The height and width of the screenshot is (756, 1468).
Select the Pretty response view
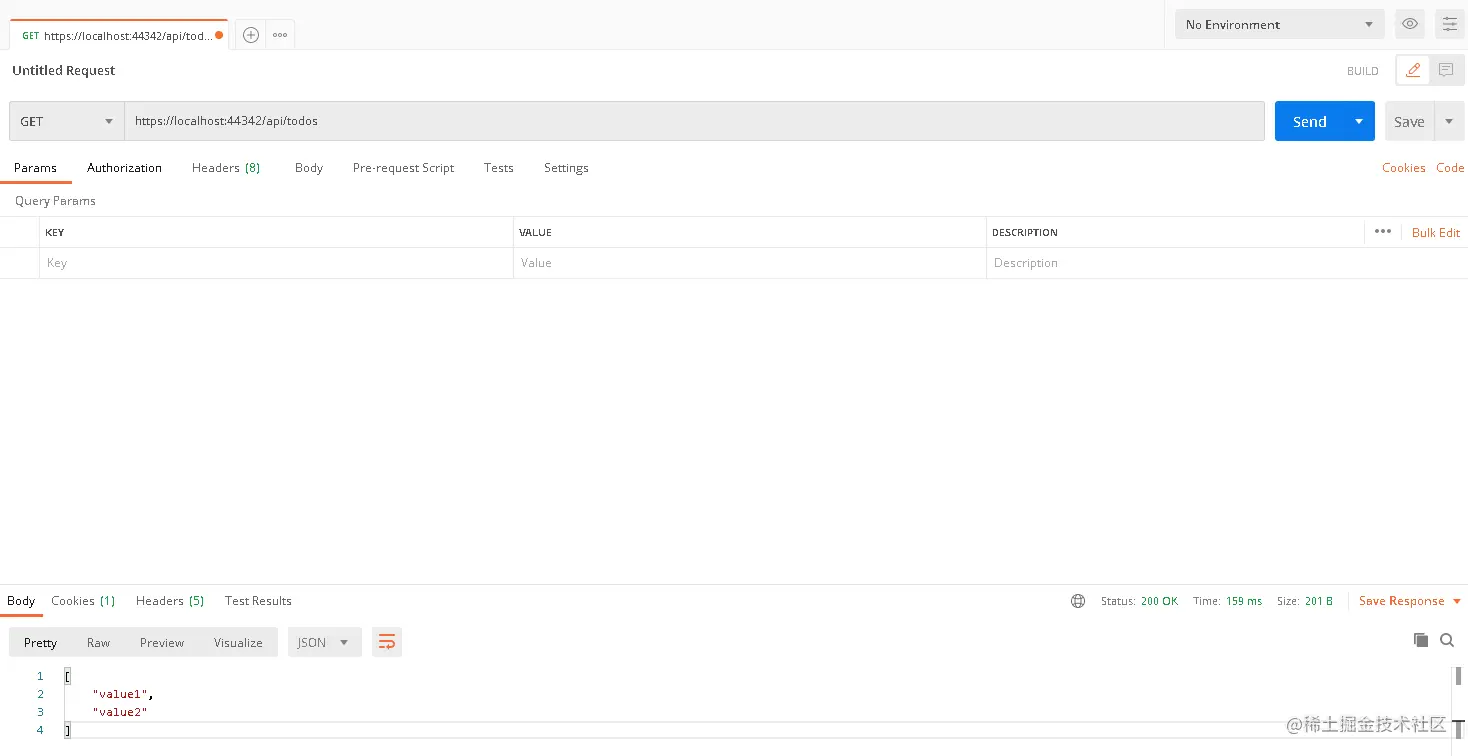tap(40, 642)
